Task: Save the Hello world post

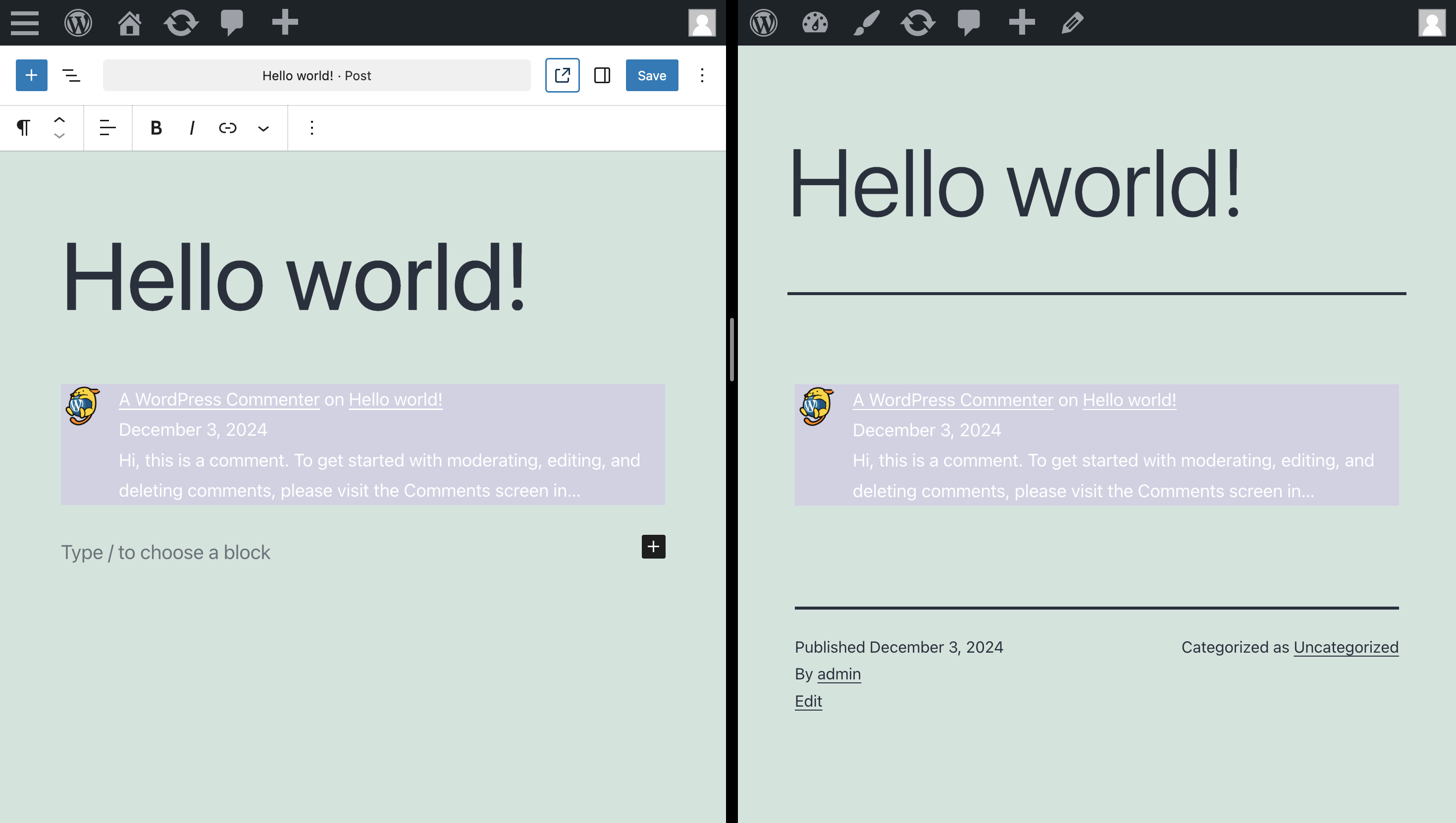Action: [x=651, y=75]
